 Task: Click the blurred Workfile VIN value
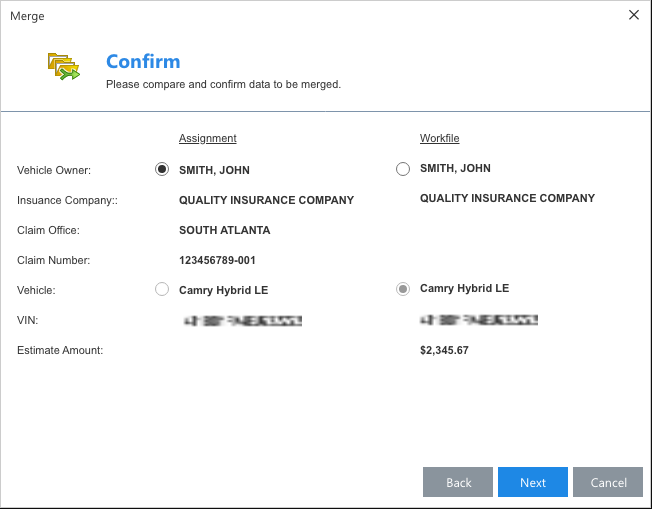[x=479, y=320]
